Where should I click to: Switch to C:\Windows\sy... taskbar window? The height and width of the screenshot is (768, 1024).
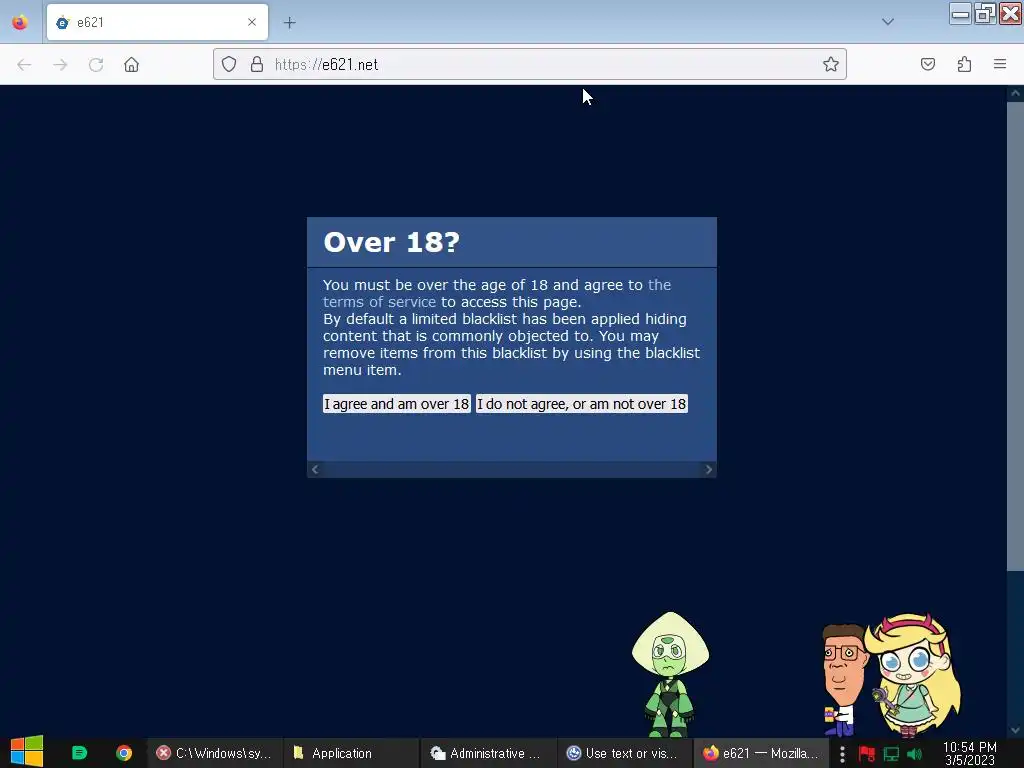click(214, 753)
